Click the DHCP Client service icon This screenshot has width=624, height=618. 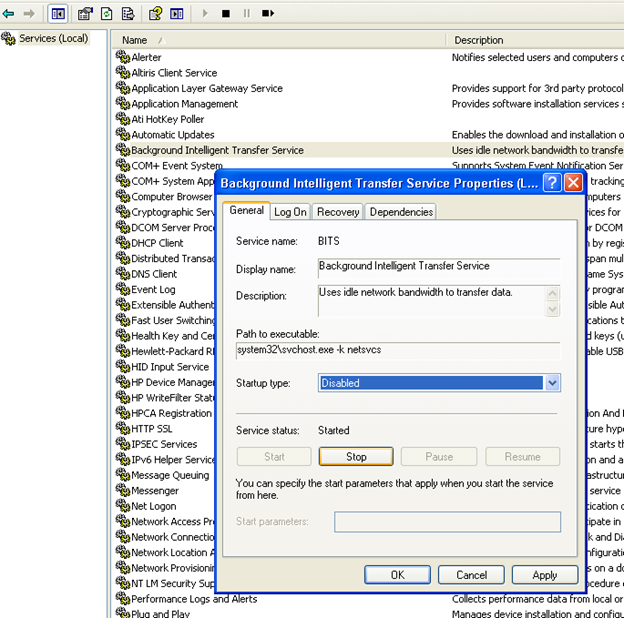click(123, 242)
